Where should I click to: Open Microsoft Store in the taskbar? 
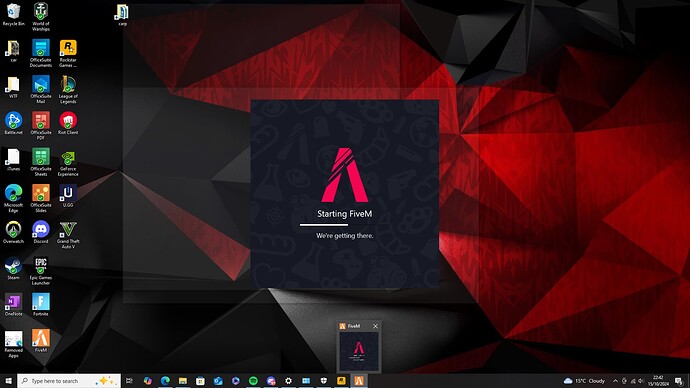click(x=200, y=381)
